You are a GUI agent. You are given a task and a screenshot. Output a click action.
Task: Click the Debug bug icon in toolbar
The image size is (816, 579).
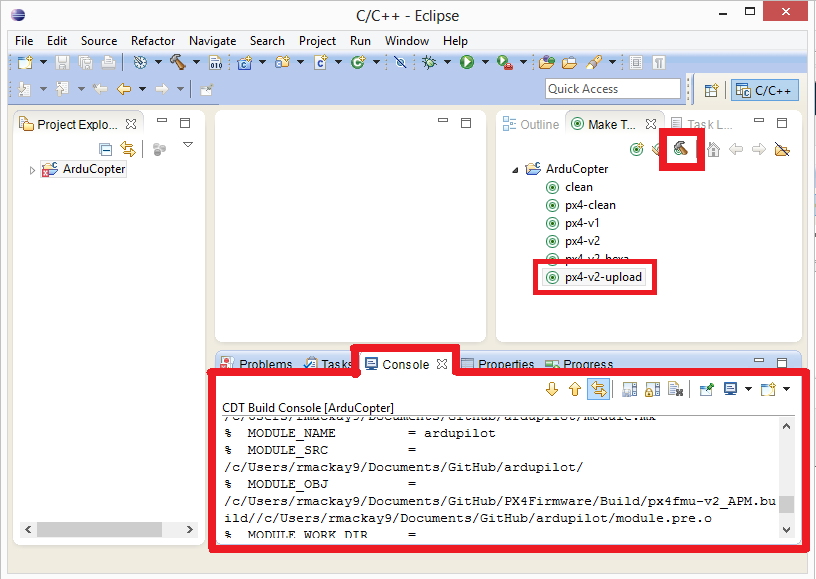[429, 62]
